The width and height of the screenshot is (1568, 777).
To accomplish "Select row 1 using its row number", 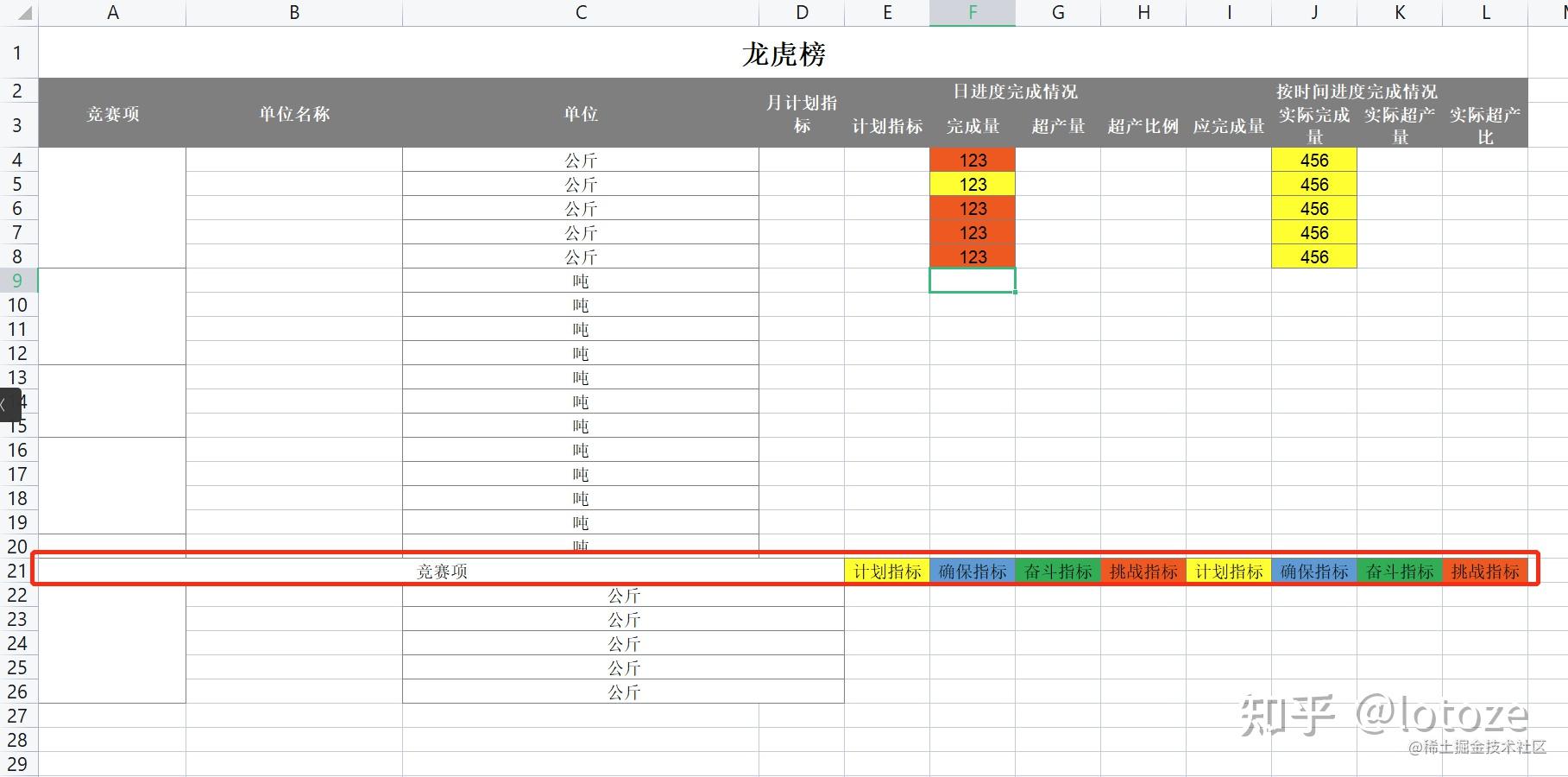I will pos(17,53).
